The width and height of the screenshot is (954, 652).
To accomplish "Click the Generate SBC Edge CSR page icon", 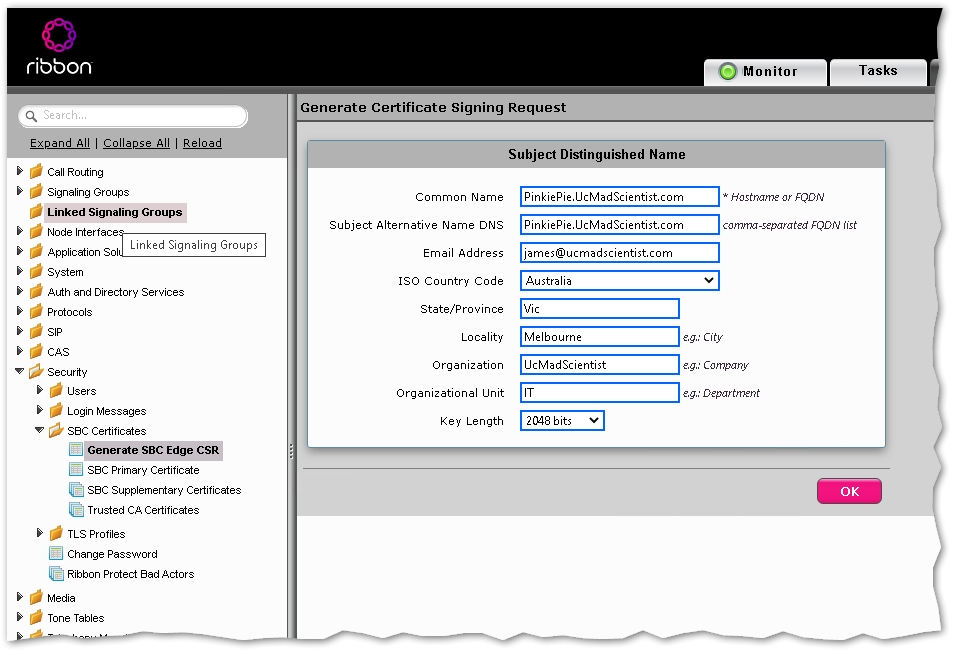I will click(x=76, y=449).
